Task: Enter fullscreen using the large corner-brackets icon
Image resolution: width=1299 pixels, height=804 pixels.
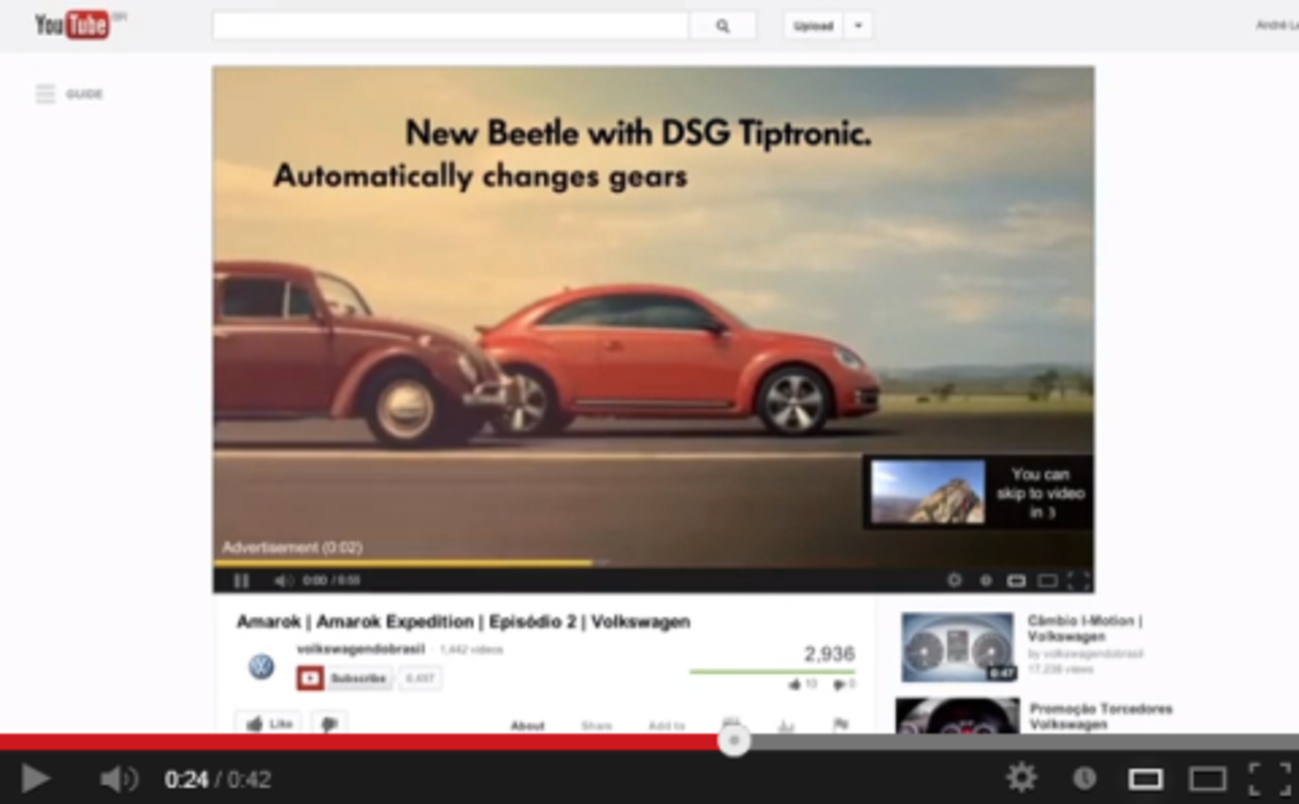Action: 1270,778
